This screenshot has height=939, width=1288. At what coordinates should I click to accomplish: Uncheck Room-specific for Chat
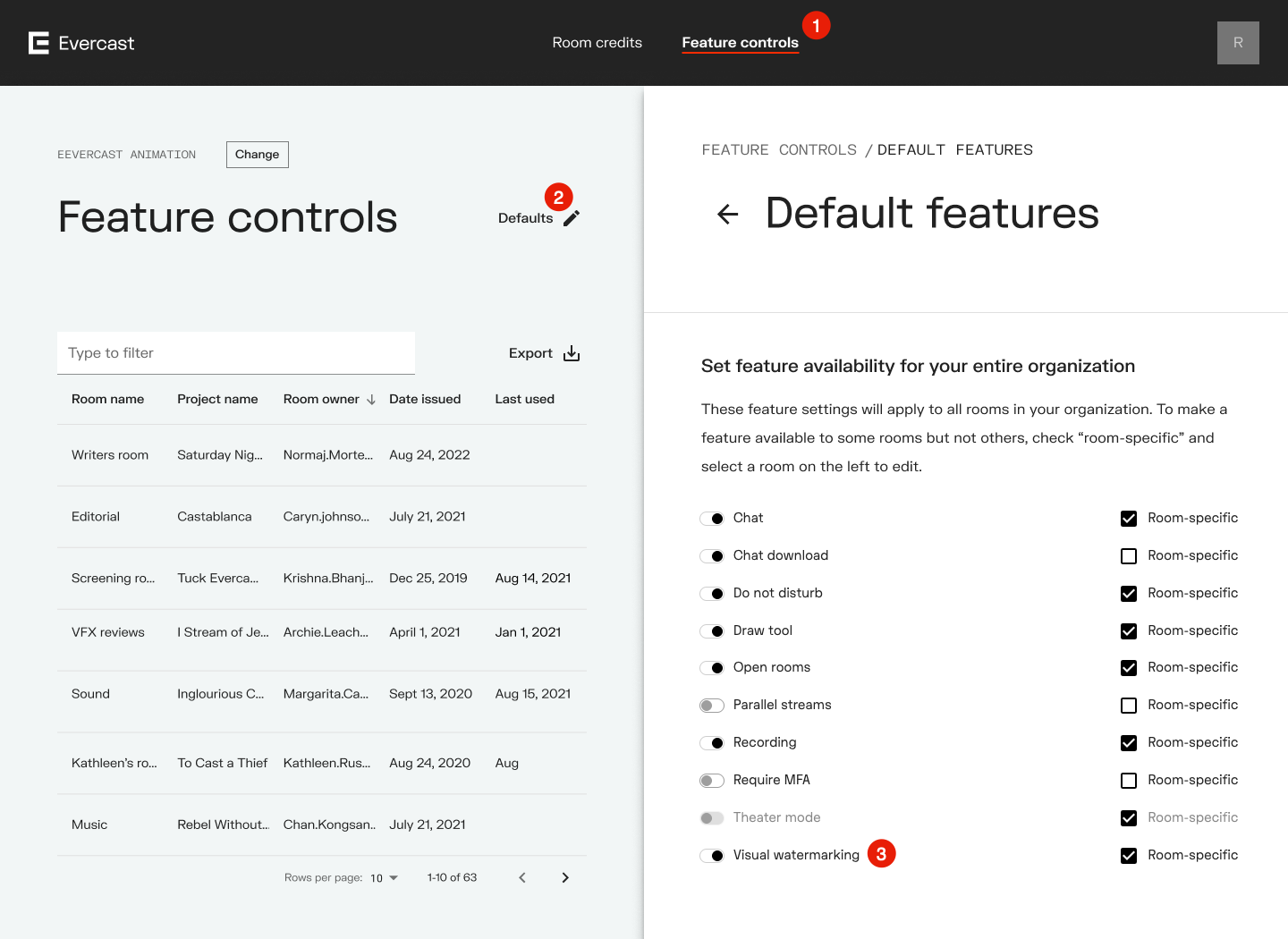[1129, 519]
